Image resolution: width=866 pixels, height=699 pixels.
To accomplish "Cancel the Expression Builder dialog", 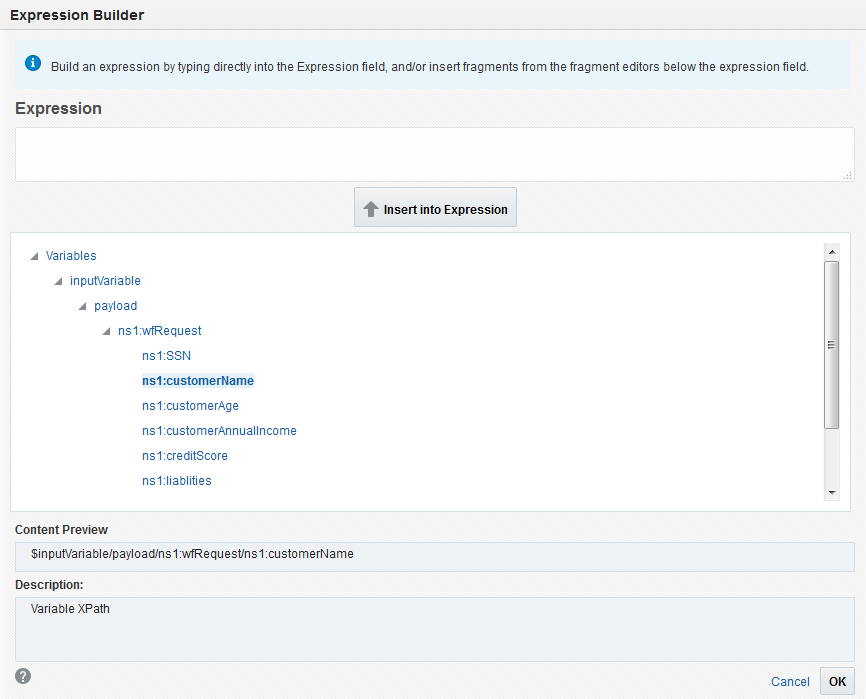I will [790, 681].
